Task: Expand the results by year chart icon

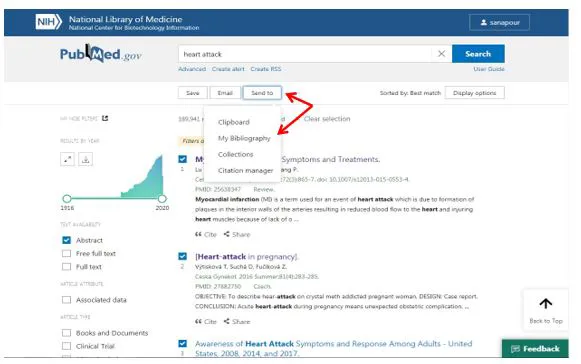Action: click(67, 159)
